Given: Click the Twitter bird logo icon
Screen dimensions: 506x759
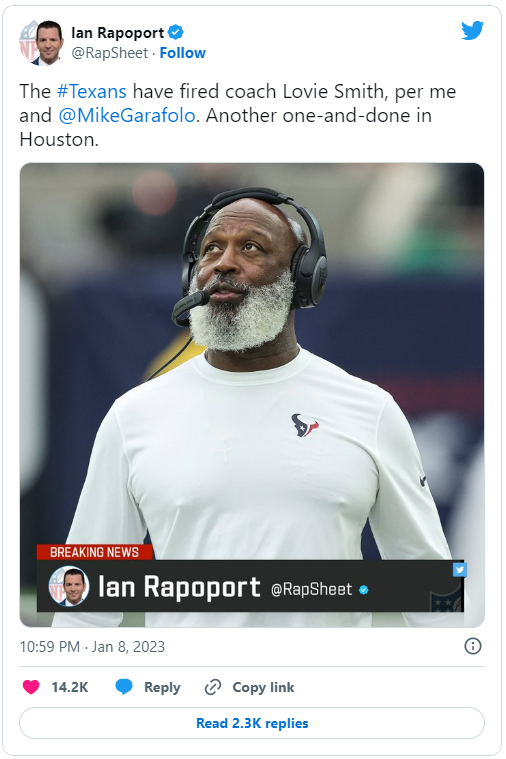Looking at the screenshot, I should 472,30.
